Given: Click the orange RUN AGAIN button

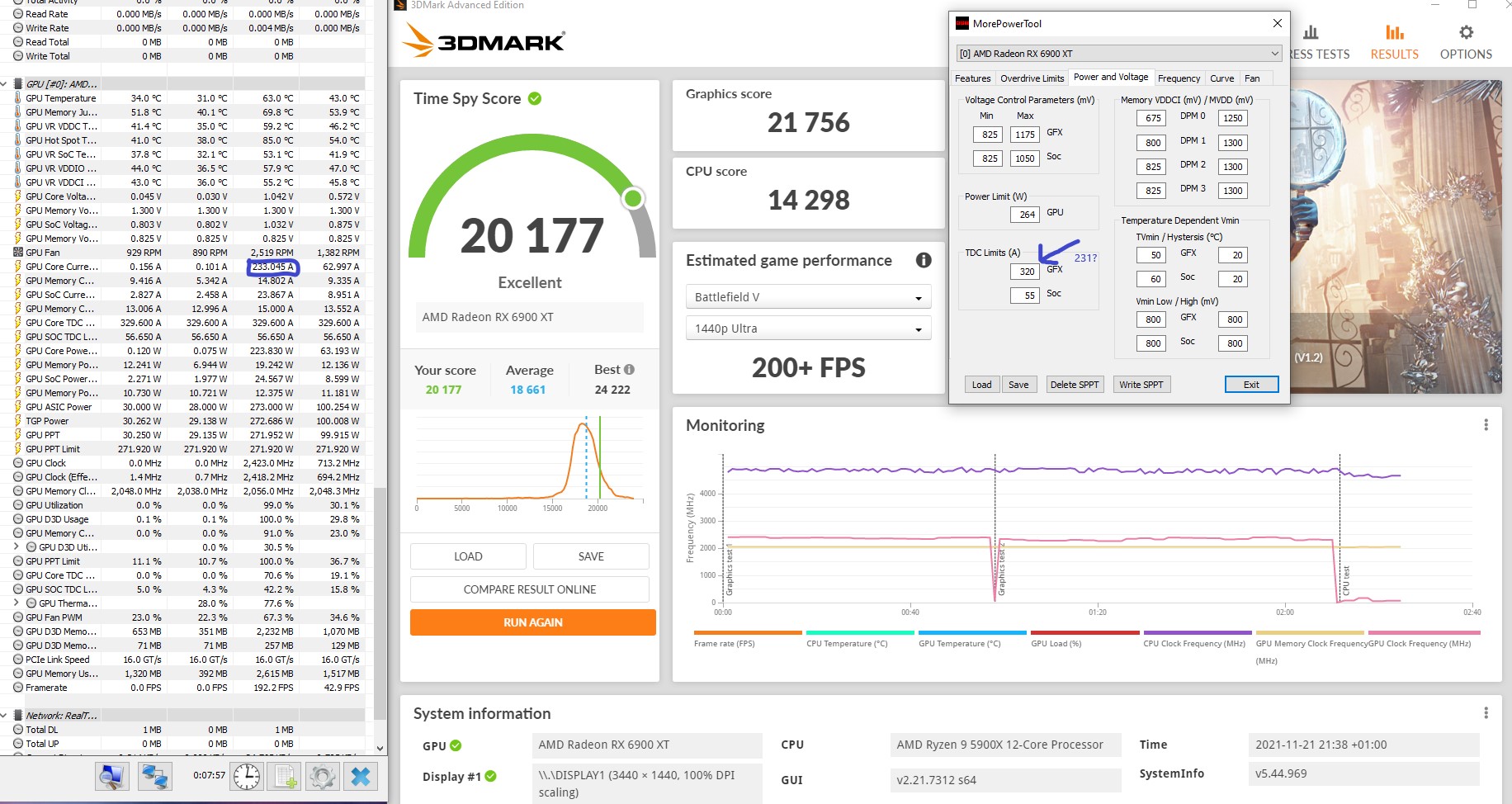Looking at the screenshot, I should point(533,622).
